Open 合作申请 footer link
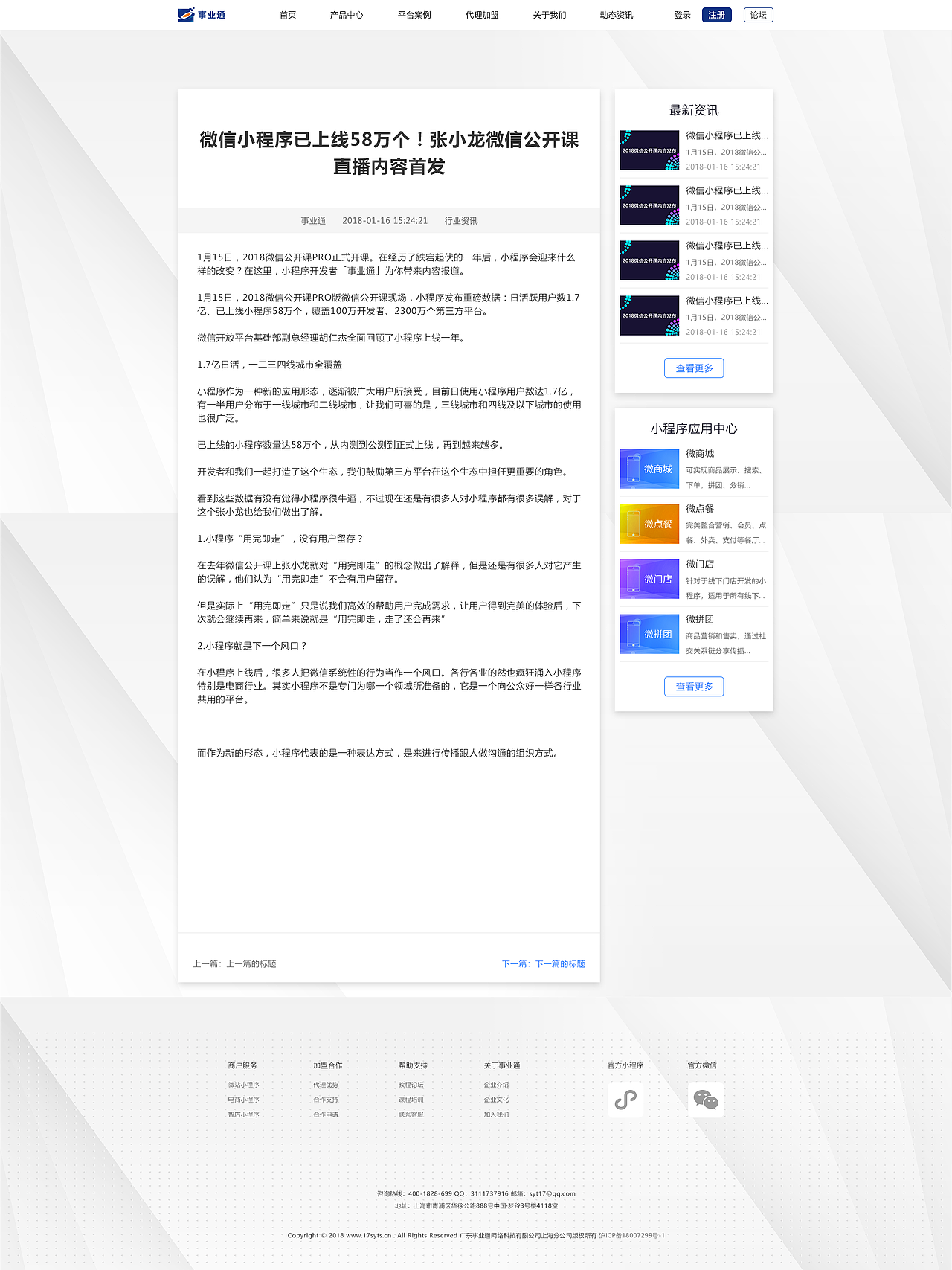 (x=326, y=1115)
